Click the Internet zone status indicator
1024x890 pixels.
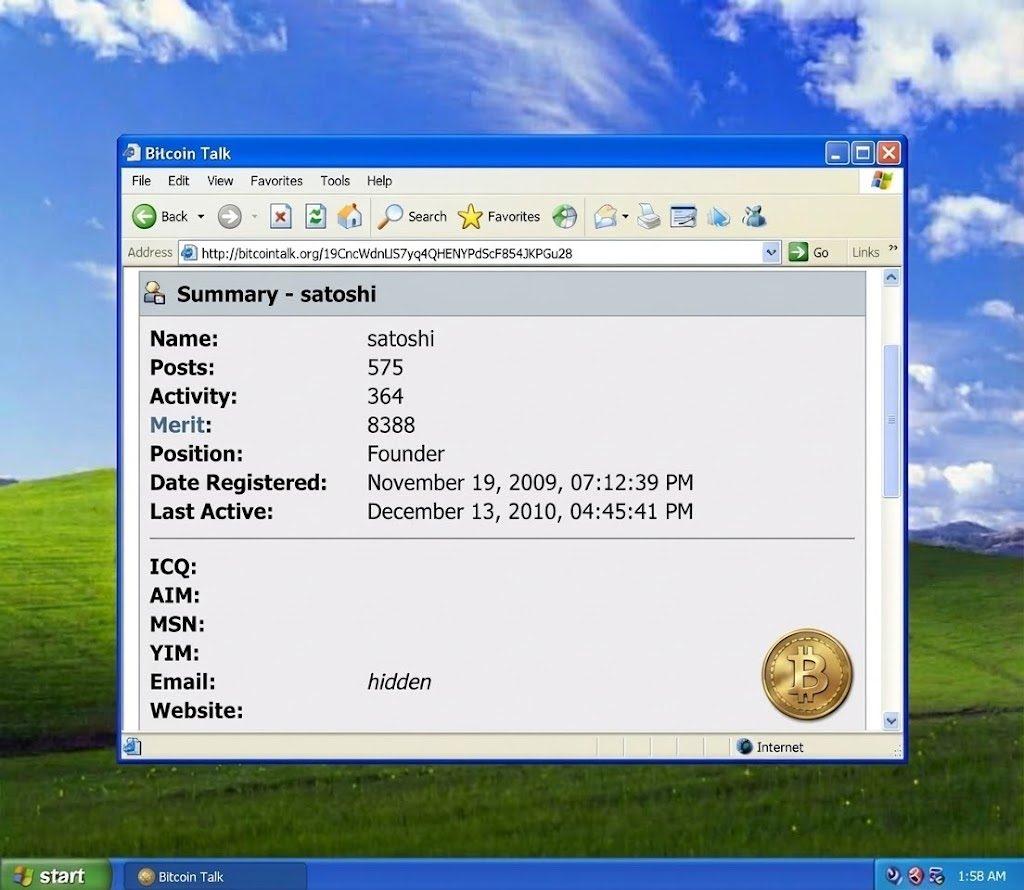click(771, 747)
